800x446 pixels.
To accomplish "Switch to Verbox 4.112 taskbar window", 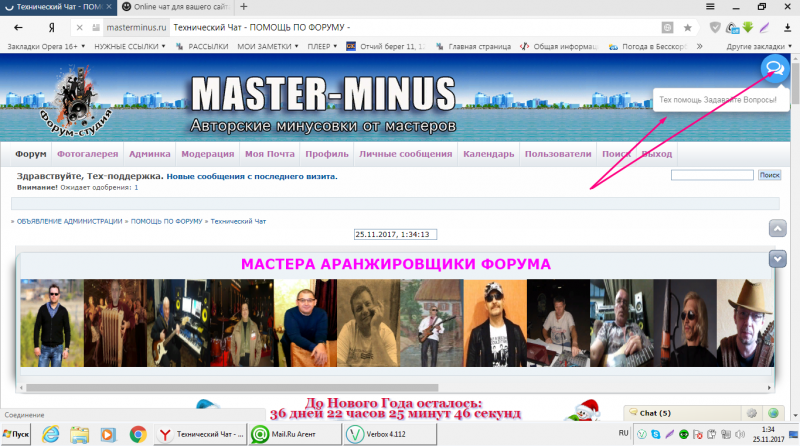I will (x=390, y=434).
